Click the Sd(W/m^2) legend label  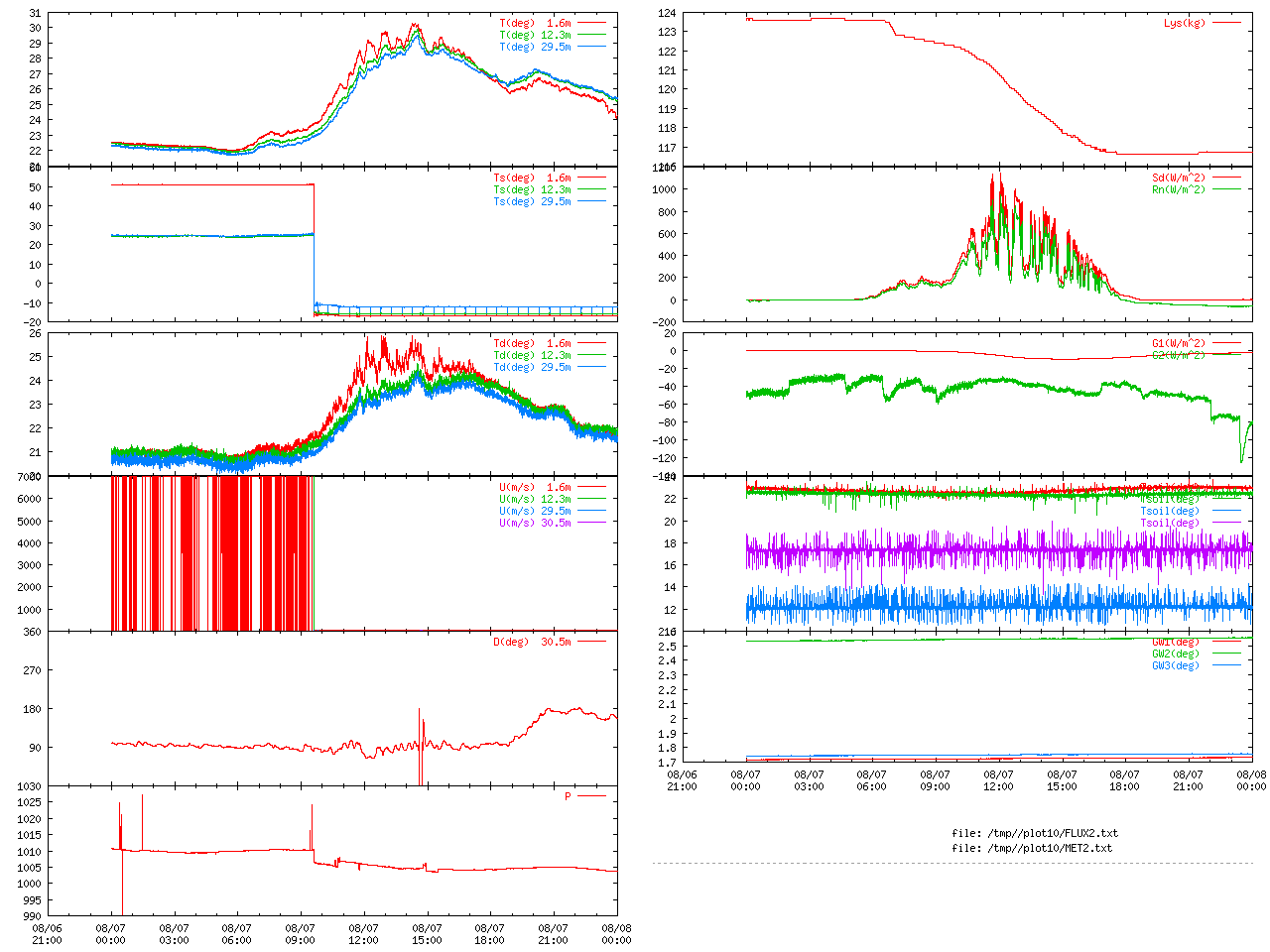pos(1179,178)
